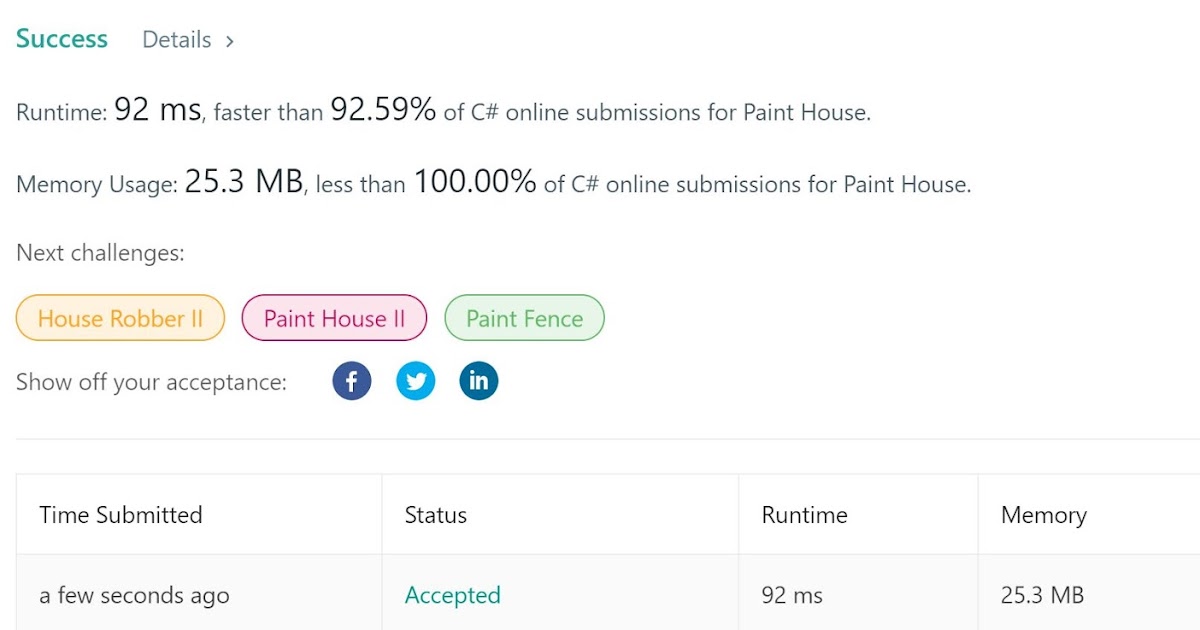Click the Status column header
Image resolution: width=1200 pixels, height=630 pixels.
pyautogui.click(x=435, y=515)
